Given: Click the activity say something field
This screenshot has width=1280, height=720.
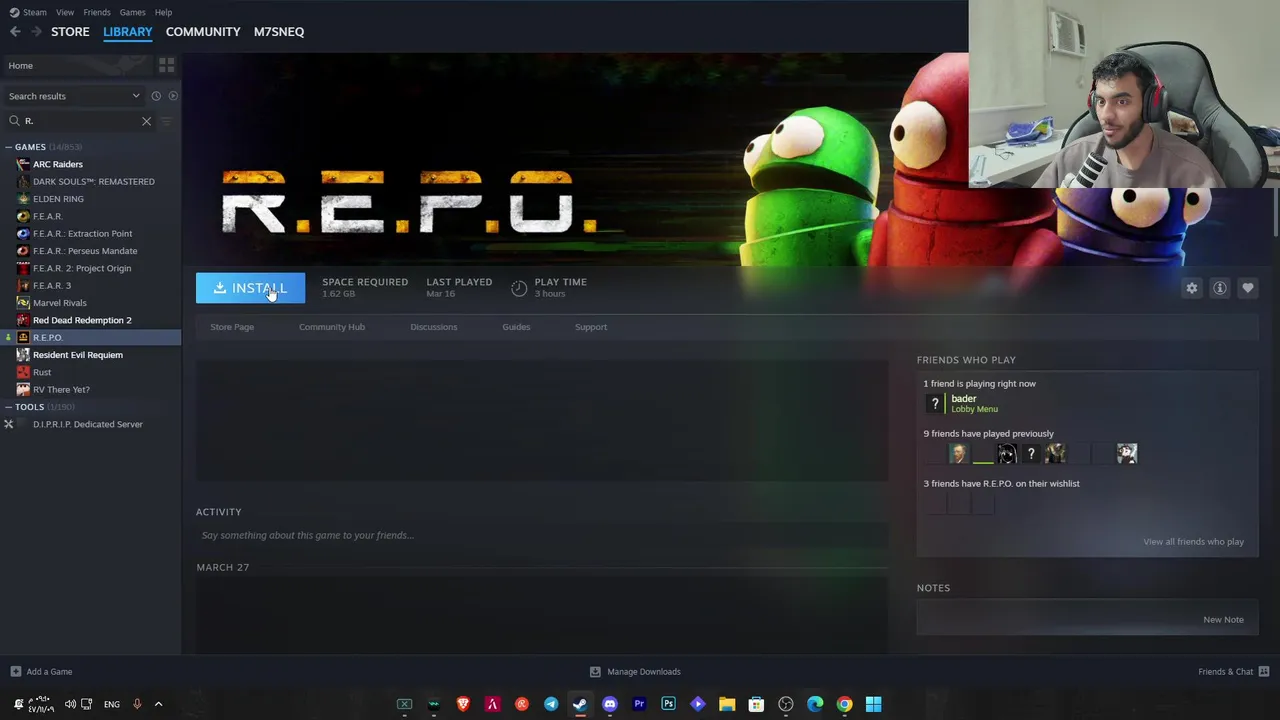Looking at the screenshot, I should coord(541,535).
